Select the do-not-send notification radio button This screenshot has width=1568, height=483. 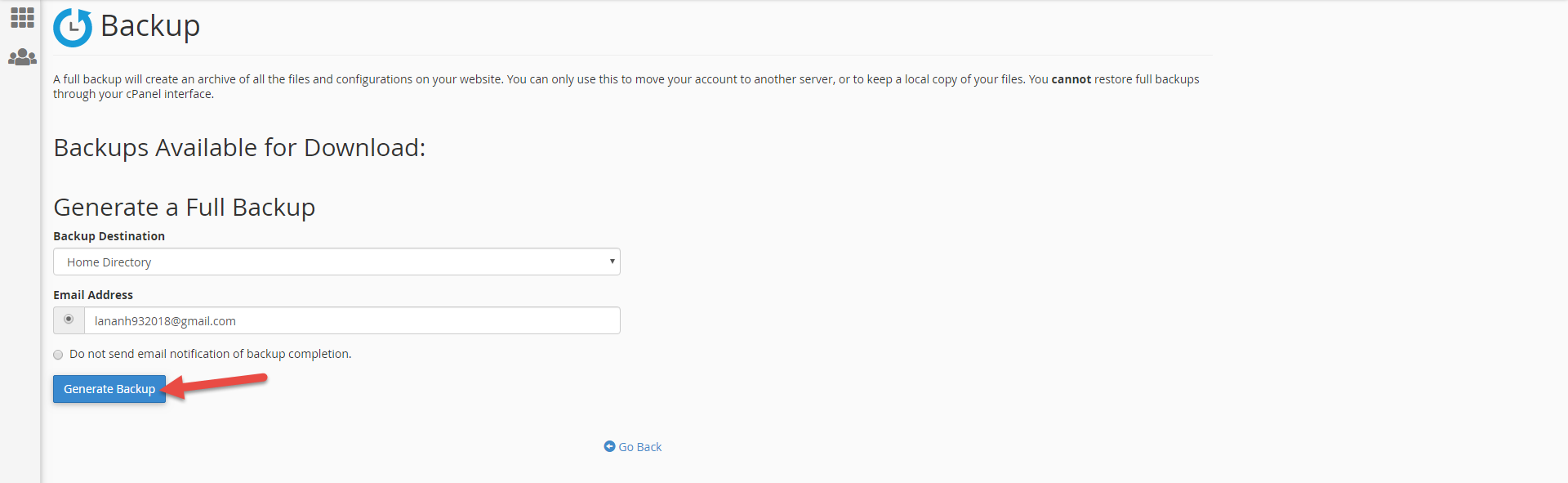coord(58,355)
